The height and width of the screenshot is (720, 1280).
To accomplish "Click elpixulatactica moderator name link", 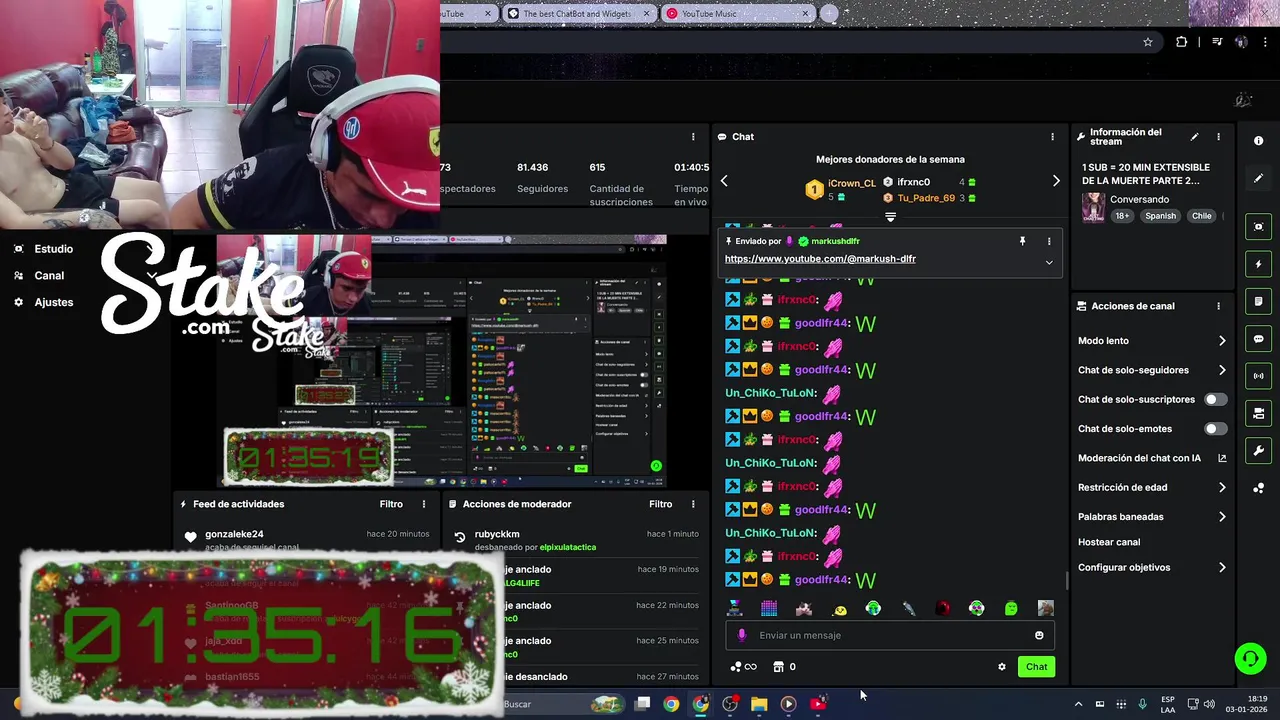I will (568, 548).
